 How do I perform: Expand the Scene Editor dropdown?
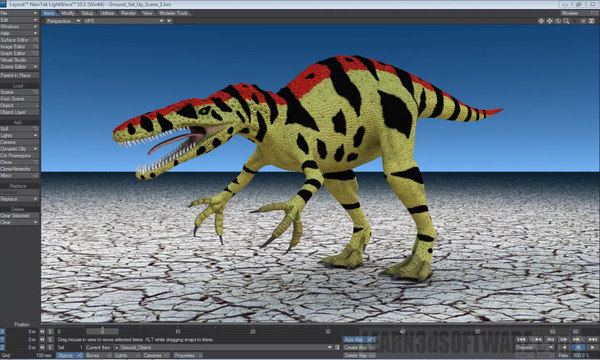coord(19,67)
